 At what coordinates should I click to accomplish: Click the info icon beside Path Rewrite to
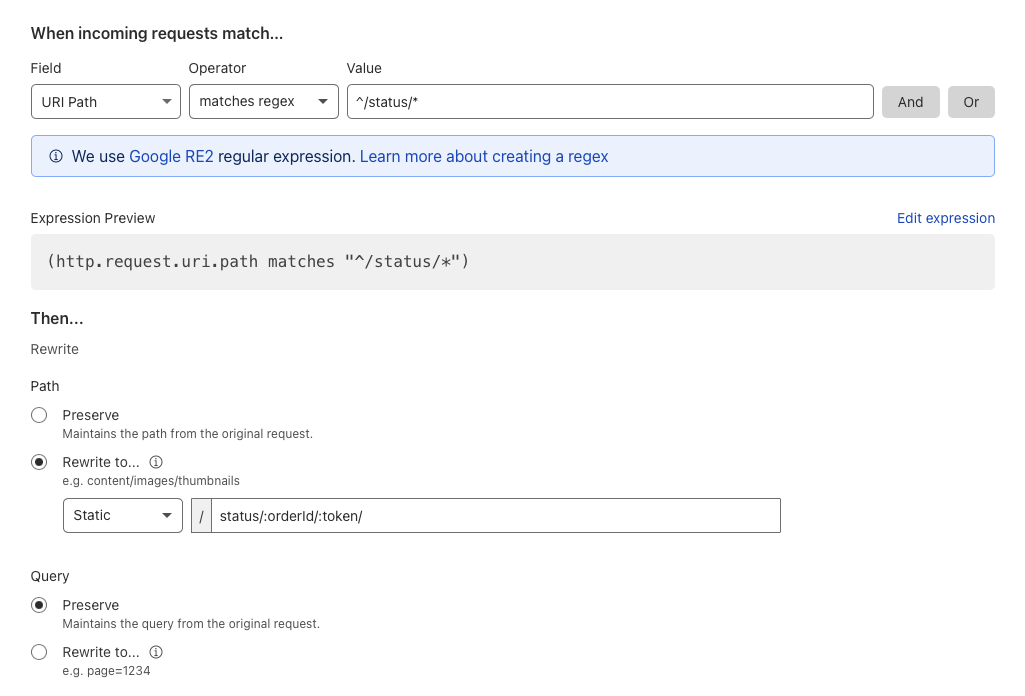pos(154,462)
